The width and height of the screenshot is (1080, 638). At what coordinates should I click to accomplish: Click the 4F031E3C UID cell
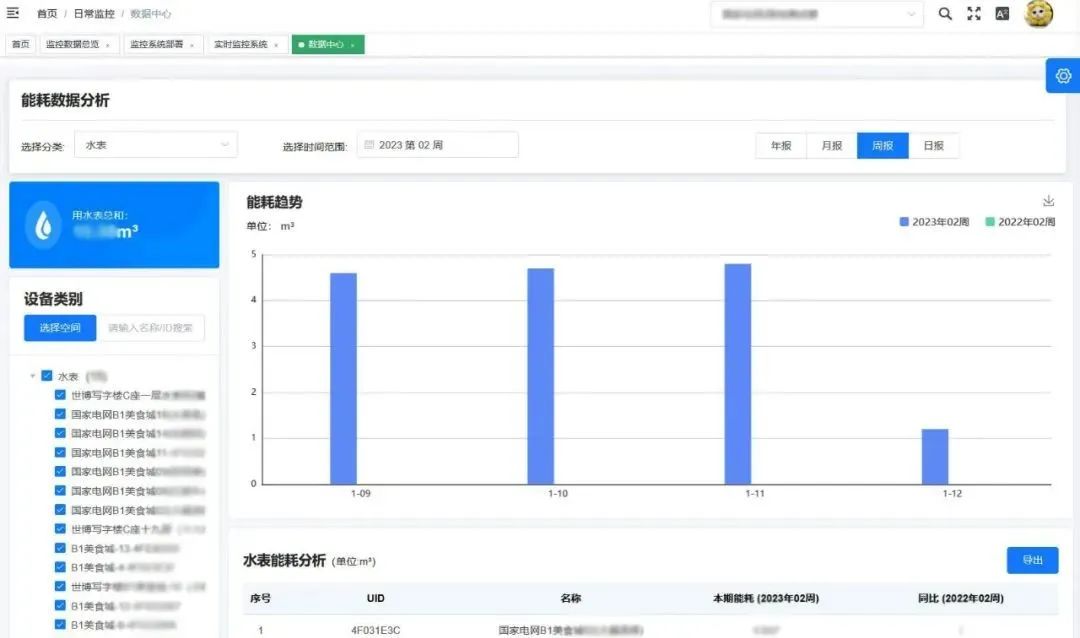375,630
